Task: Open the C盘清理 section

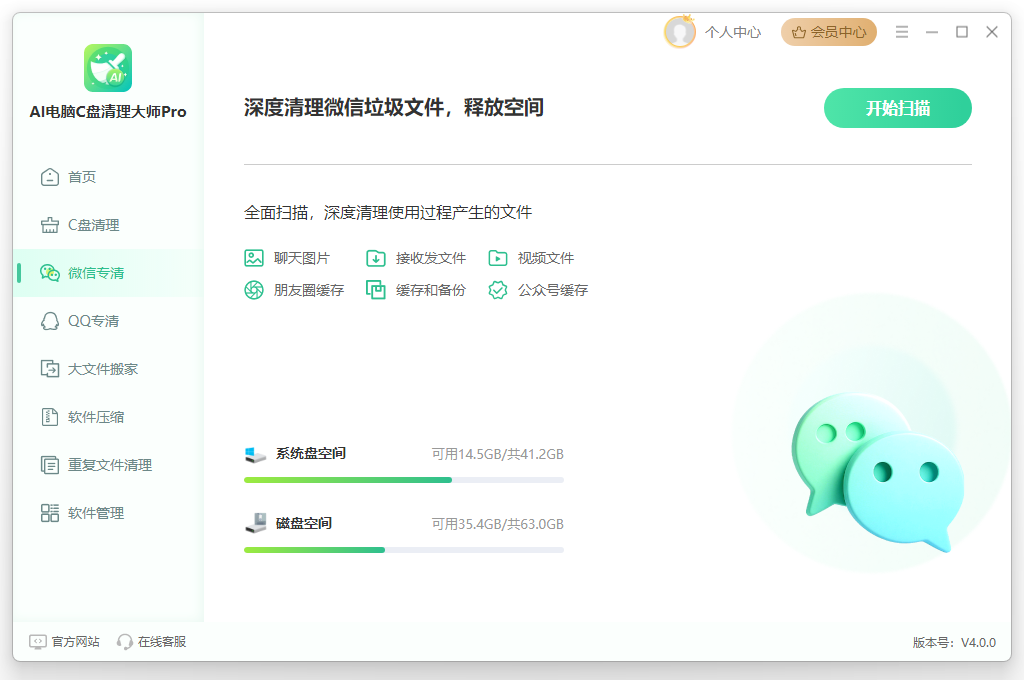Action: pyautogui.click(x=108, y=225)
